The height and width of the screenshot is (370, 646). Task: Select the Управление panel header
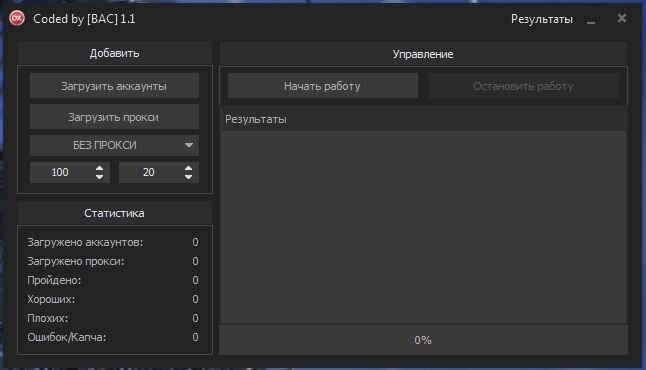423,54
